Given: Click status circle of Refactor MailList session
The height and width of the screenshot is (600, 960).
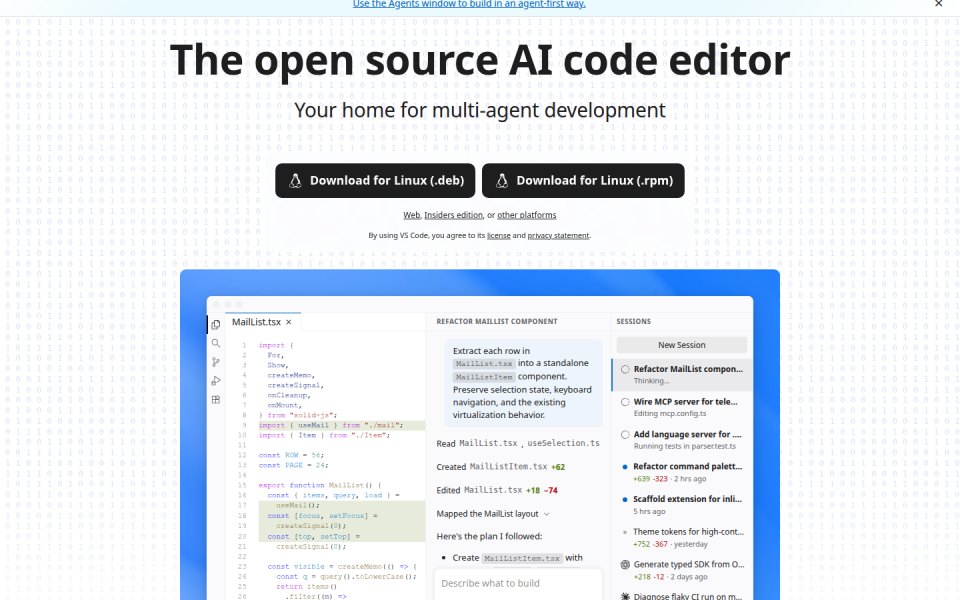Looking at the screenshot, I should point(625,369).
